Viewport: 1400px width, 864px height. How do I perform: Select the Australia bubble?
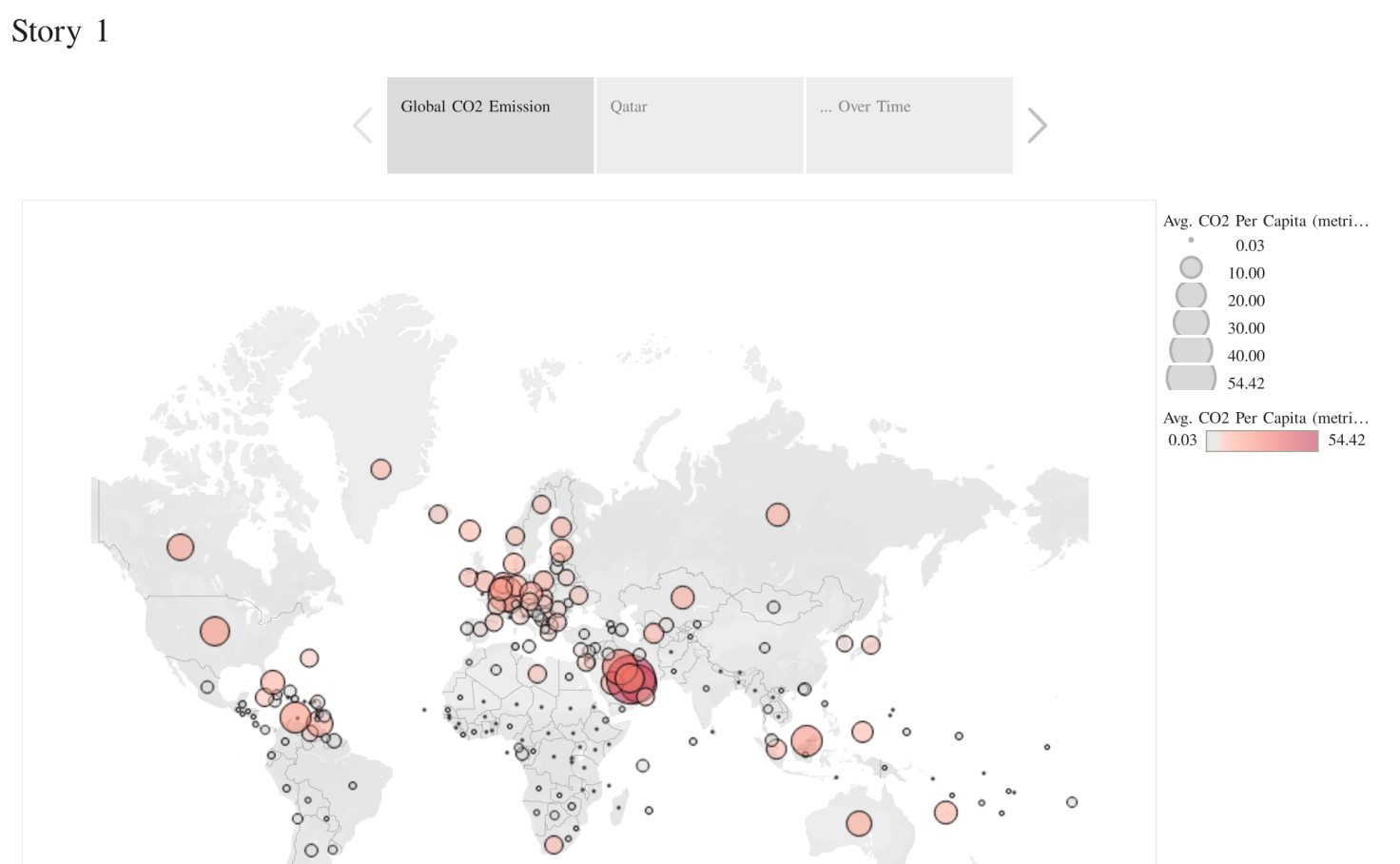pos(859,823)
